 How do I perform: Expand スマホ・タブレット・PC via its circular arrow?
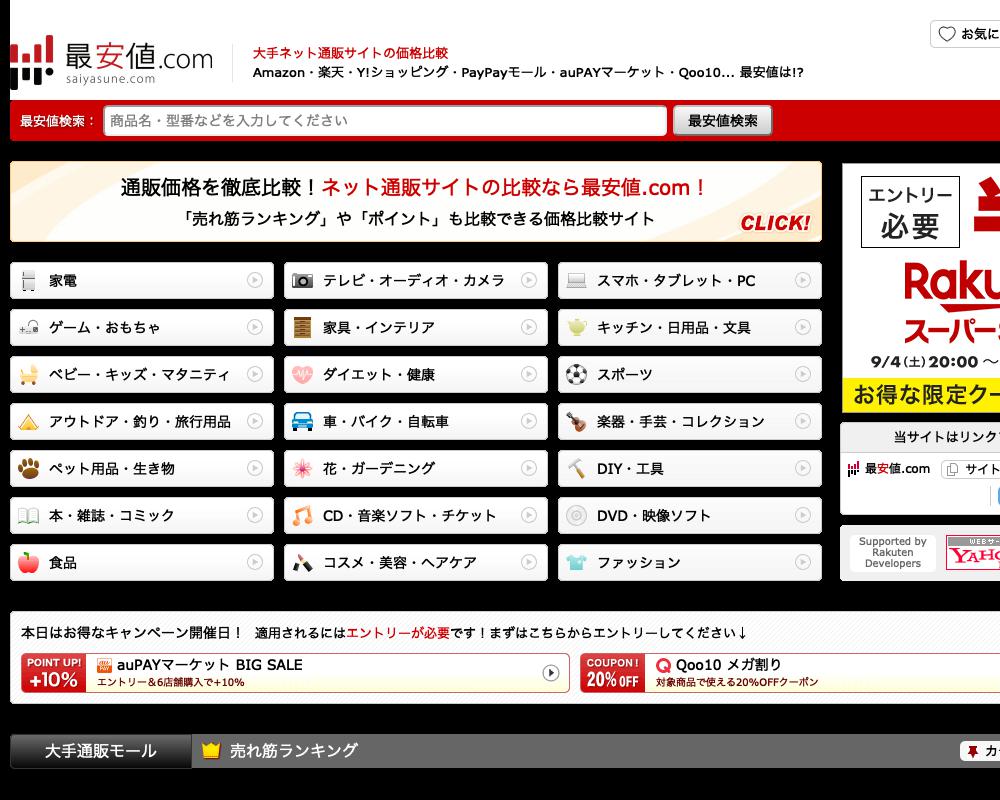(805, 280)
